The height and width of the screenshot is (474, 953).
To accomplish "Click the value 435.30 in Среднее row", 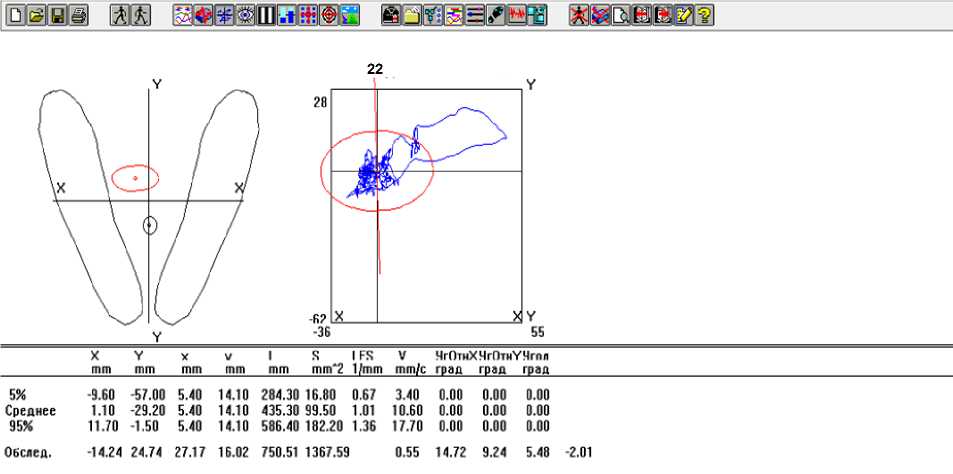I will pos(280,411).
